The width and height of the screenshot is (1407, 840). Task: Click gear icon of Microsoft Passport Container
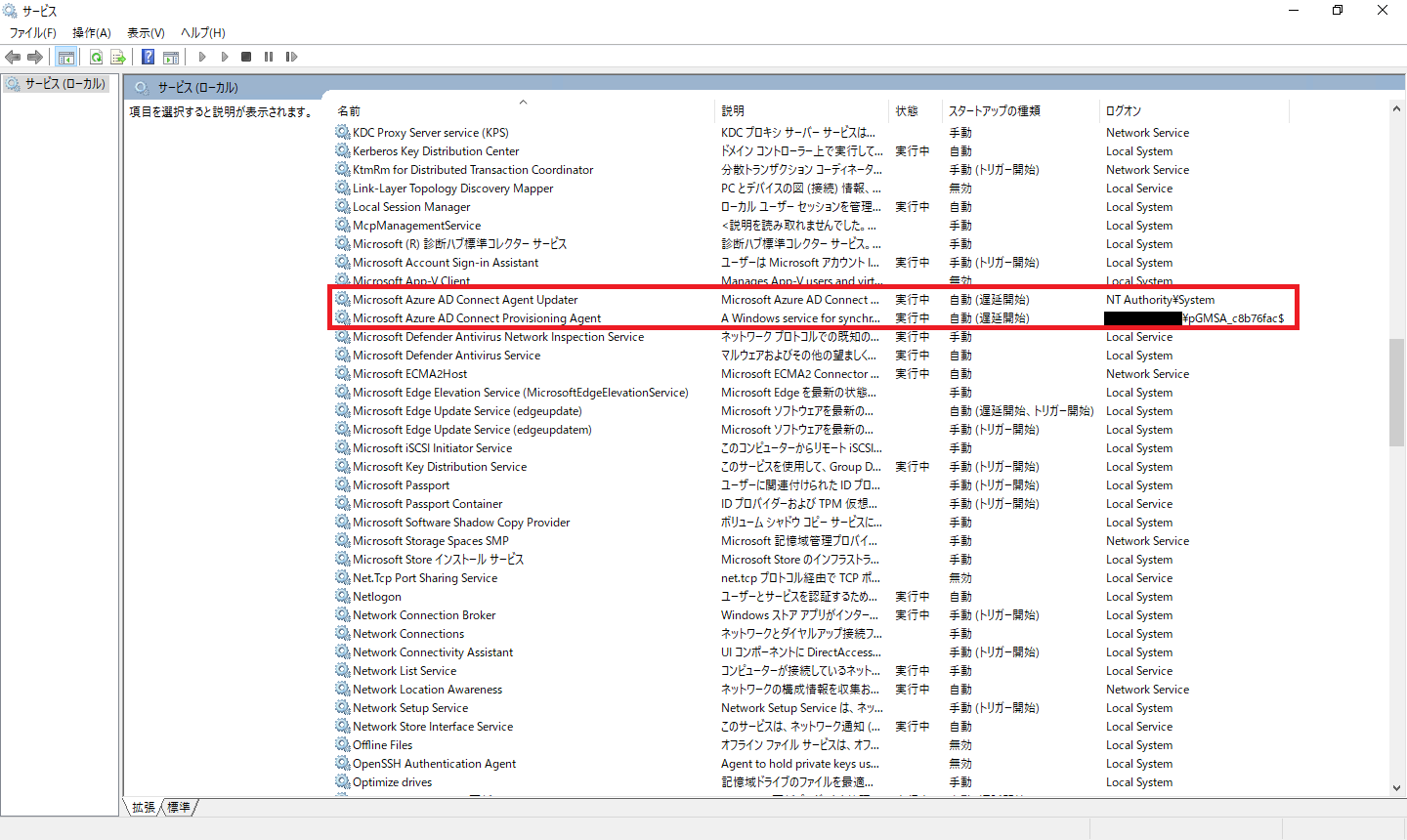pyautogui.click(x=342, y=503)
